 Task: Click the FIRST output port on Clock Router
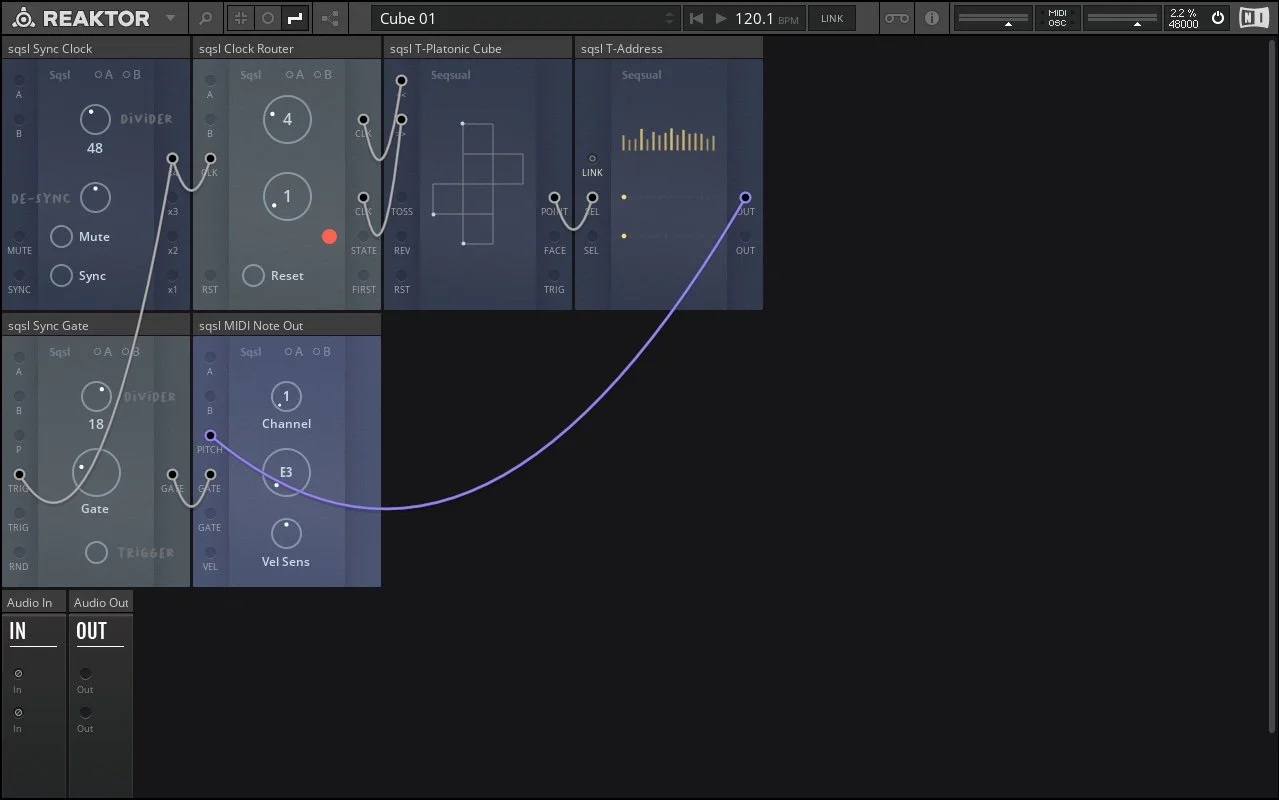point(363,275)
